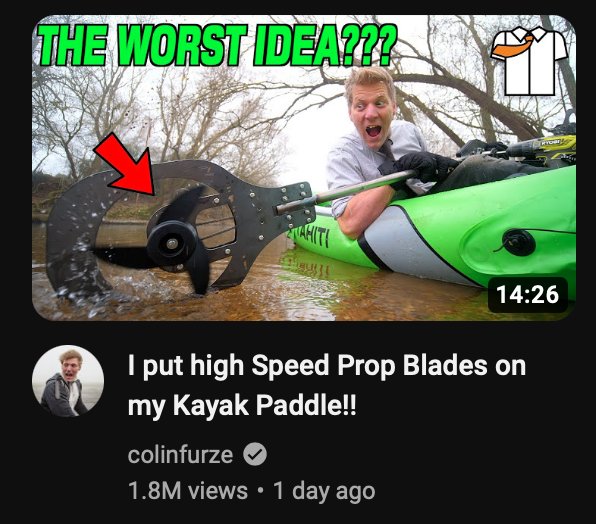Viewport: 596px width, 524px height.
Task: Open the colinfurze channel avatar
Action: coord(68,381)
